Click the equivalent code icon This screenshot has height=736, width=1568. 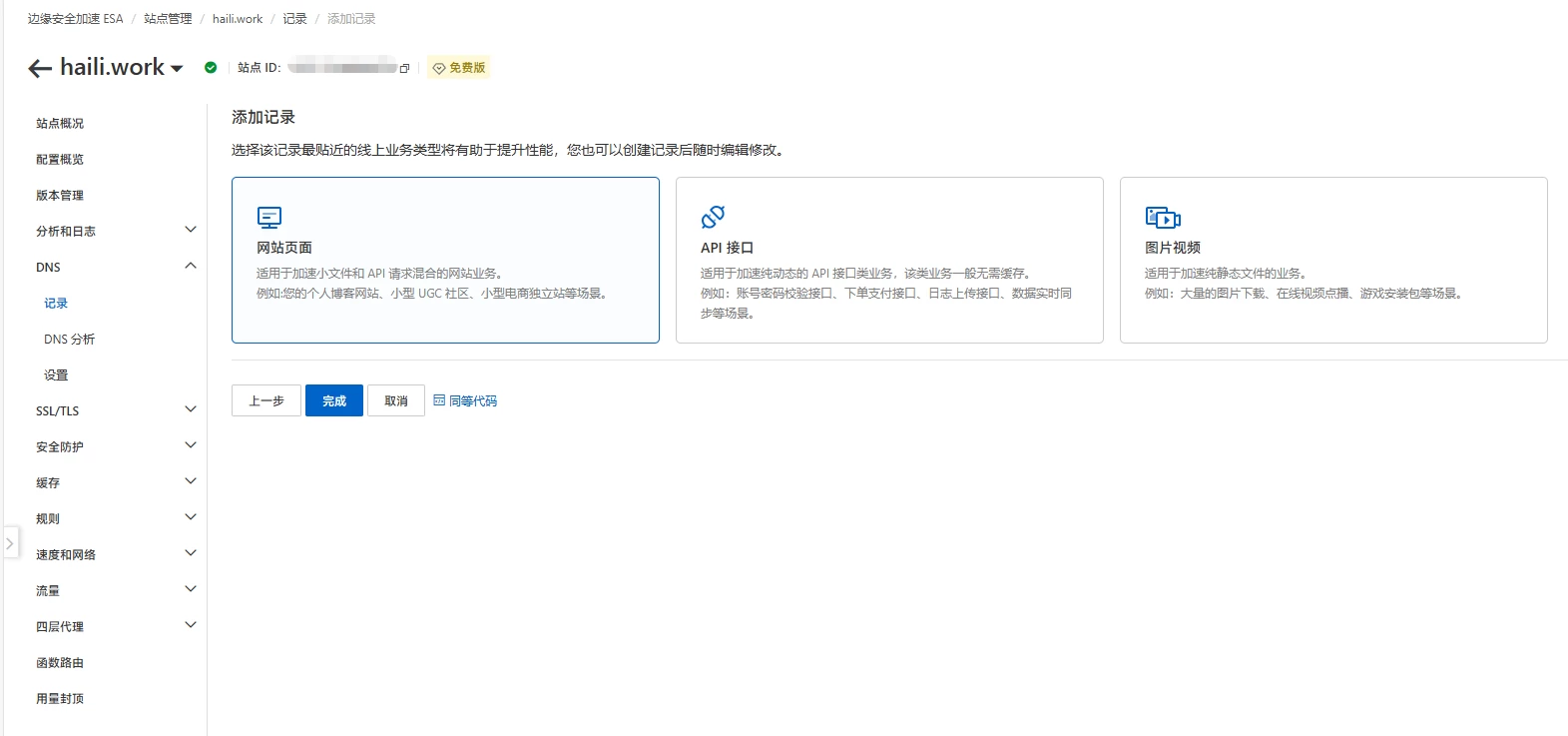click(439, 400)
